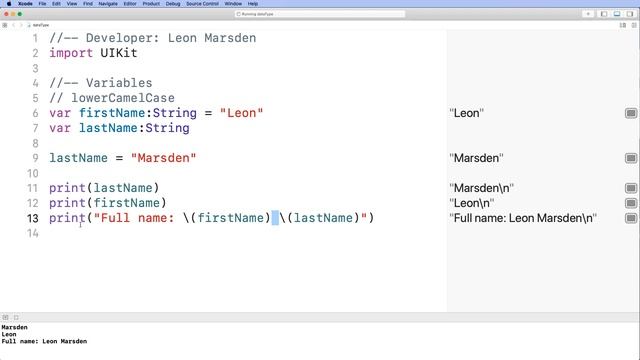This screenshot has height=360, width=640.
Task: Click the run playground button in debug bar
Action: click(x=5, y=317)
